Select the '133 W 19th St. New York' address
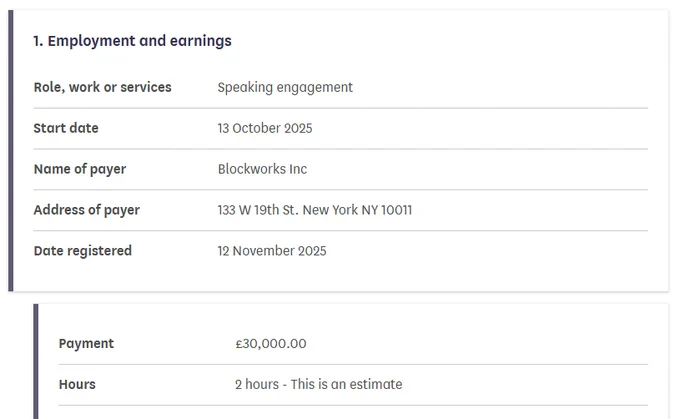 pyautogui.click(x=288, y=210)
